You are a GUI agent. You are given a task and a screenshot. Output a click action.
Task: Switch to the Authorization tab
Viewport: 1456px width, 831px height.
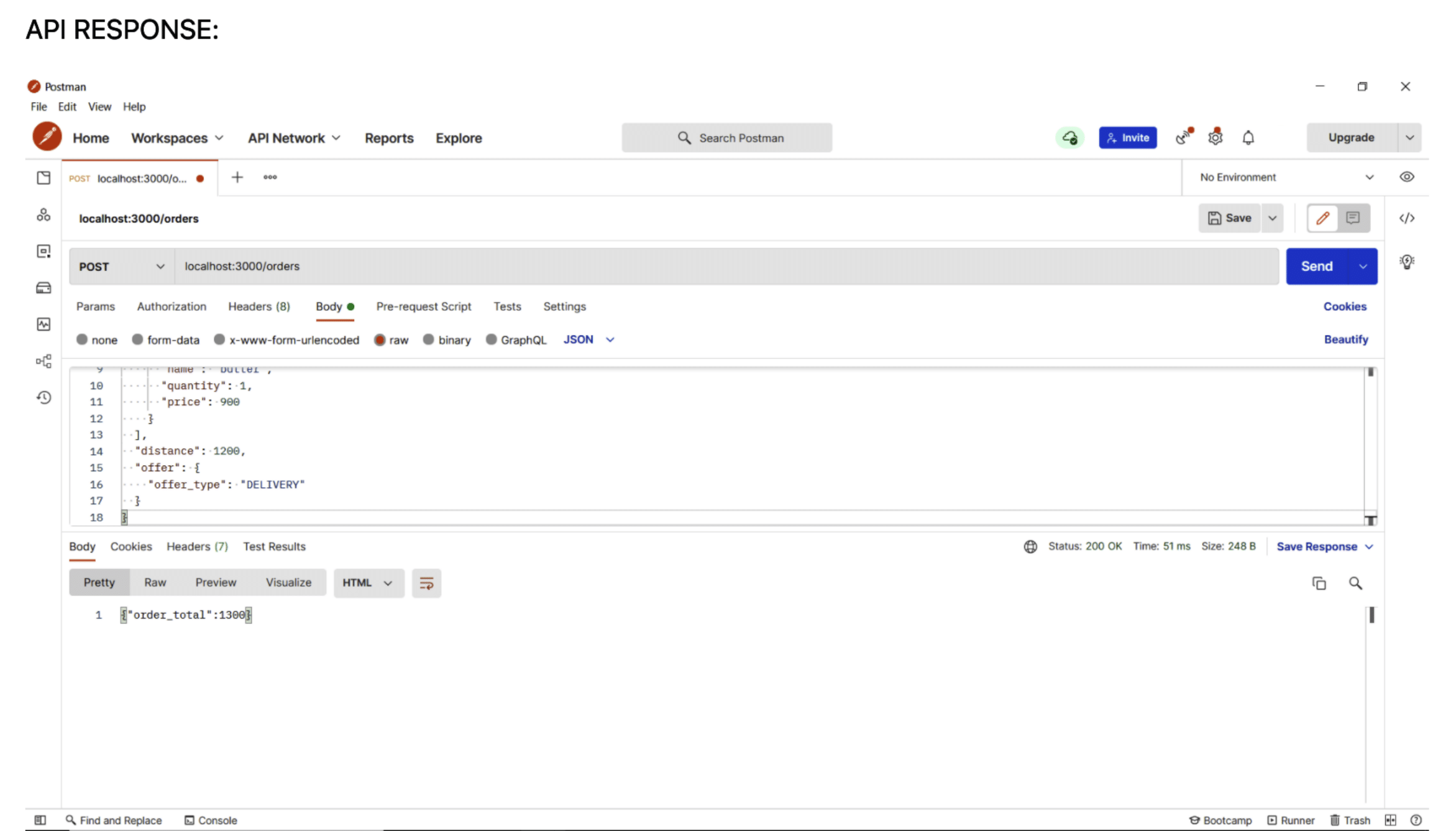tap(172, 306)
